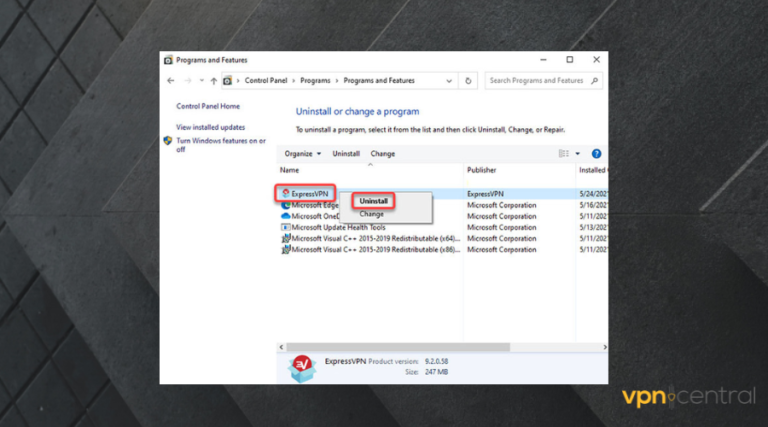
Task: Go to Control Panel Home
Action: 208,106
